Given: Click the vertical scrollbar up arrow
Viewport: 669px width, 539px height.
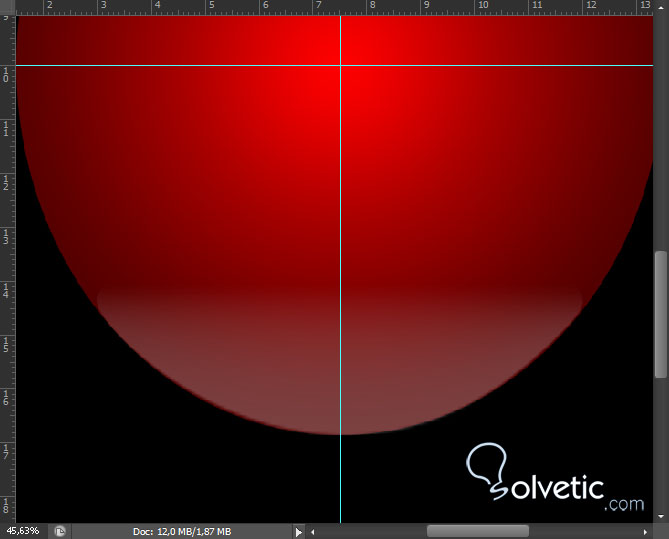Looking at the screenshot, I should tap(661, 7).
